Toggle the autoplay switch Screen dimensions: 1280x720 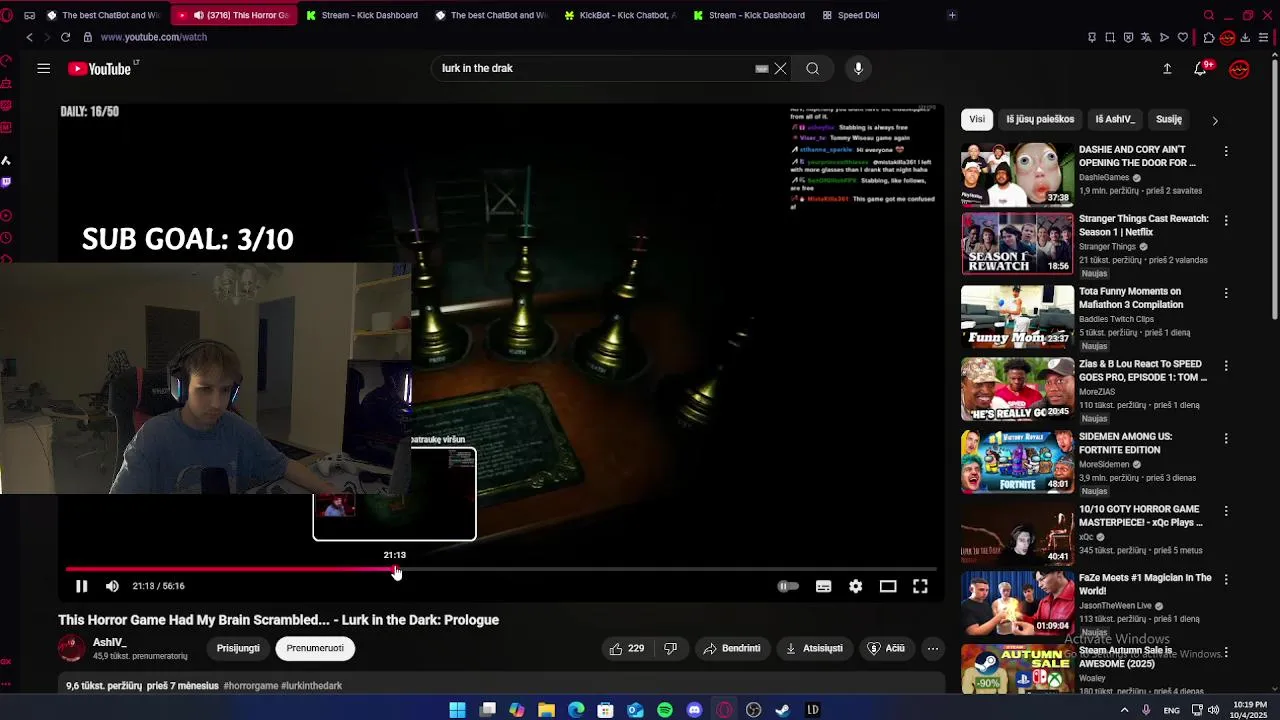coord(788,586)
